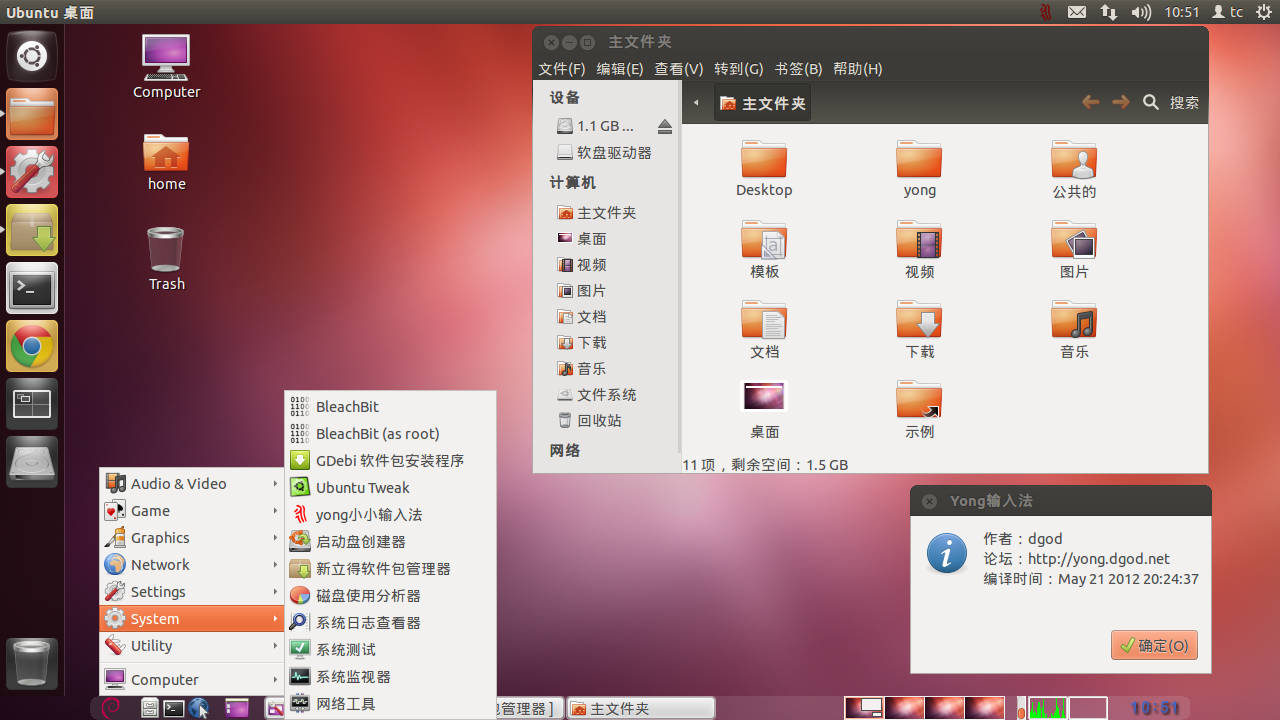
Task: Go back in the file manager
Action: pos(1091,102)
